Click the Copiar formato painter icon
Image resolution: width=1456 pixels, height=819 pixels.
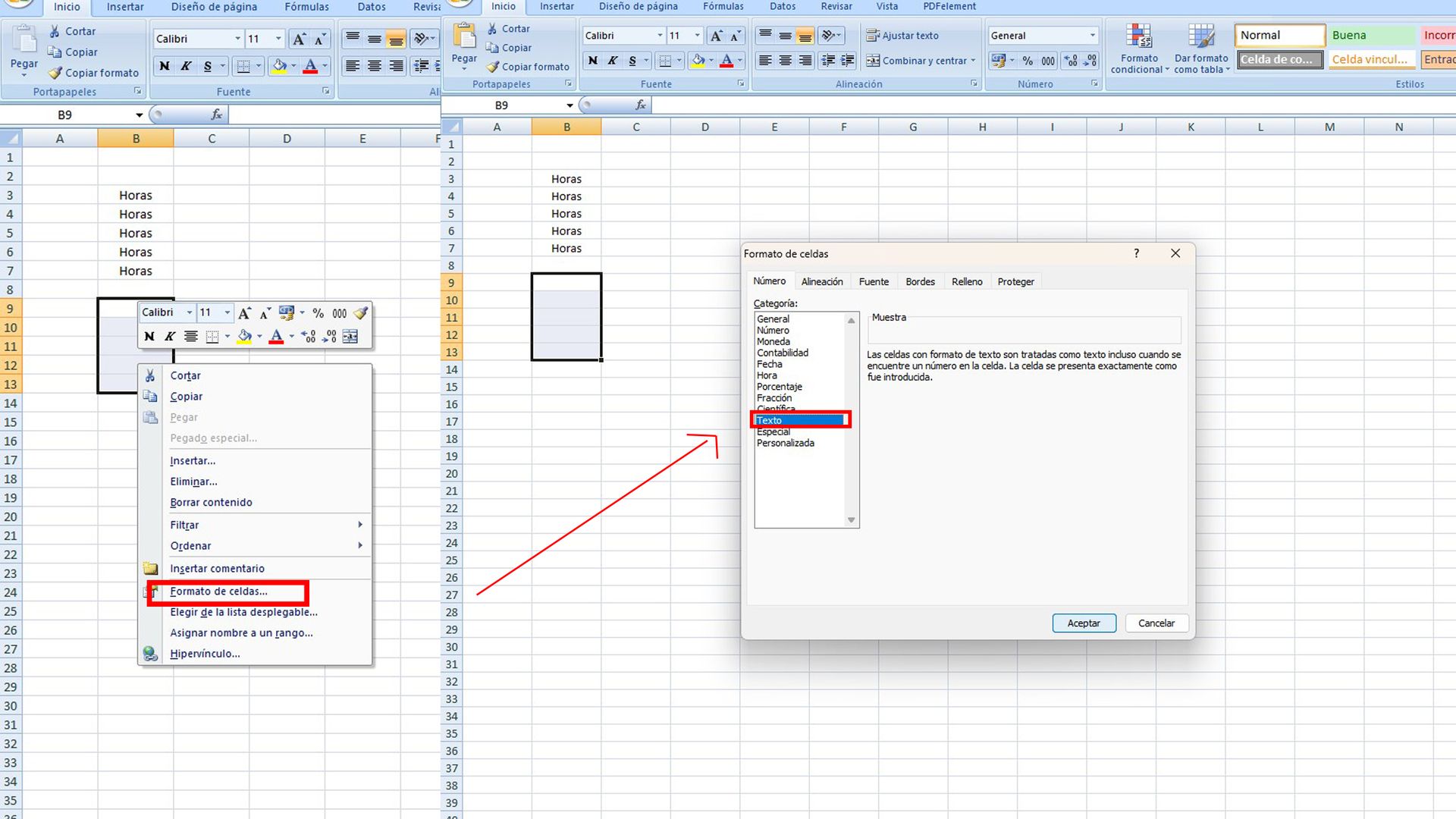click(53, 73)
